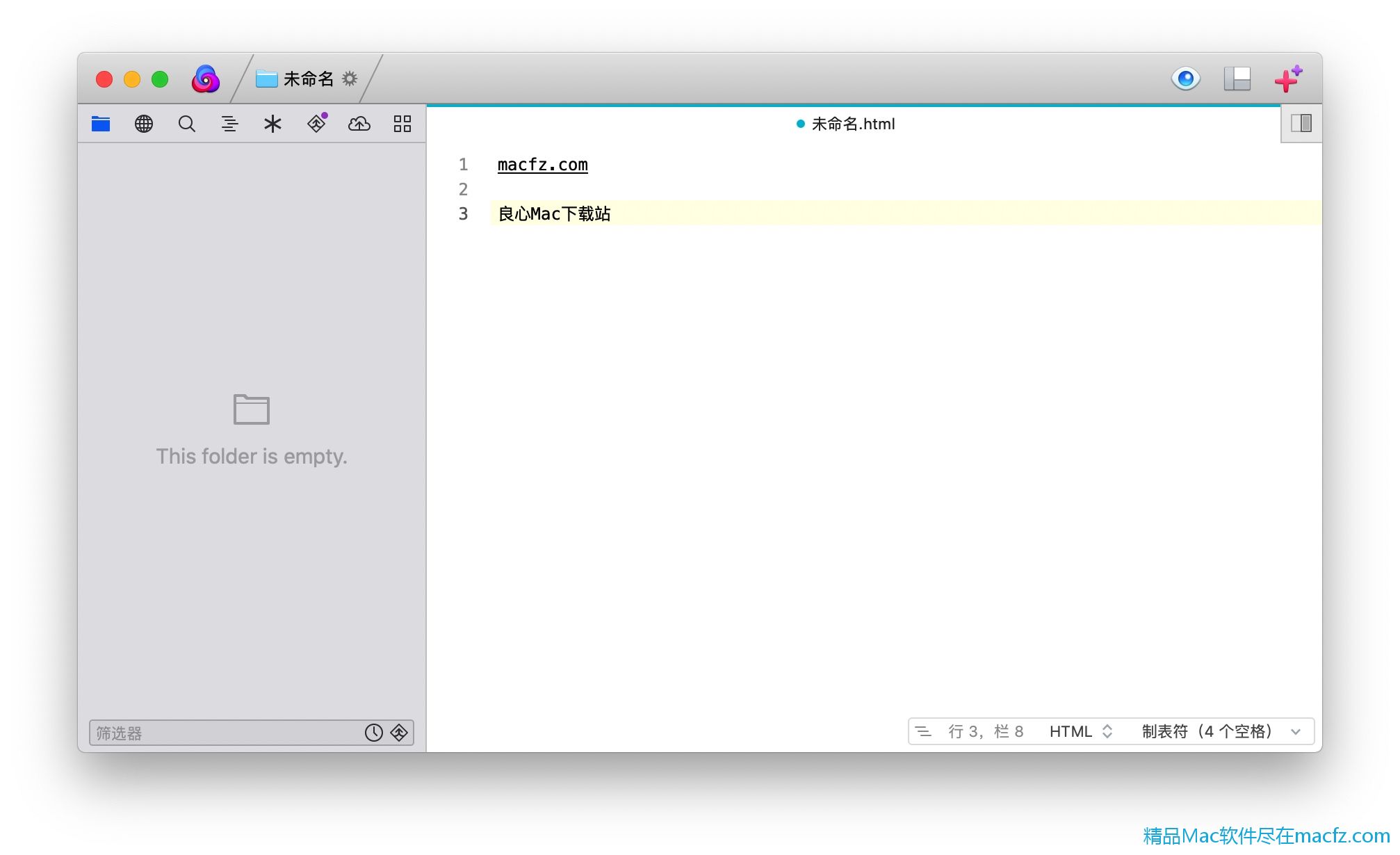The image size is (1400, 855).
Task: Open the Find-in-project search icon
Action: point(187,124)
